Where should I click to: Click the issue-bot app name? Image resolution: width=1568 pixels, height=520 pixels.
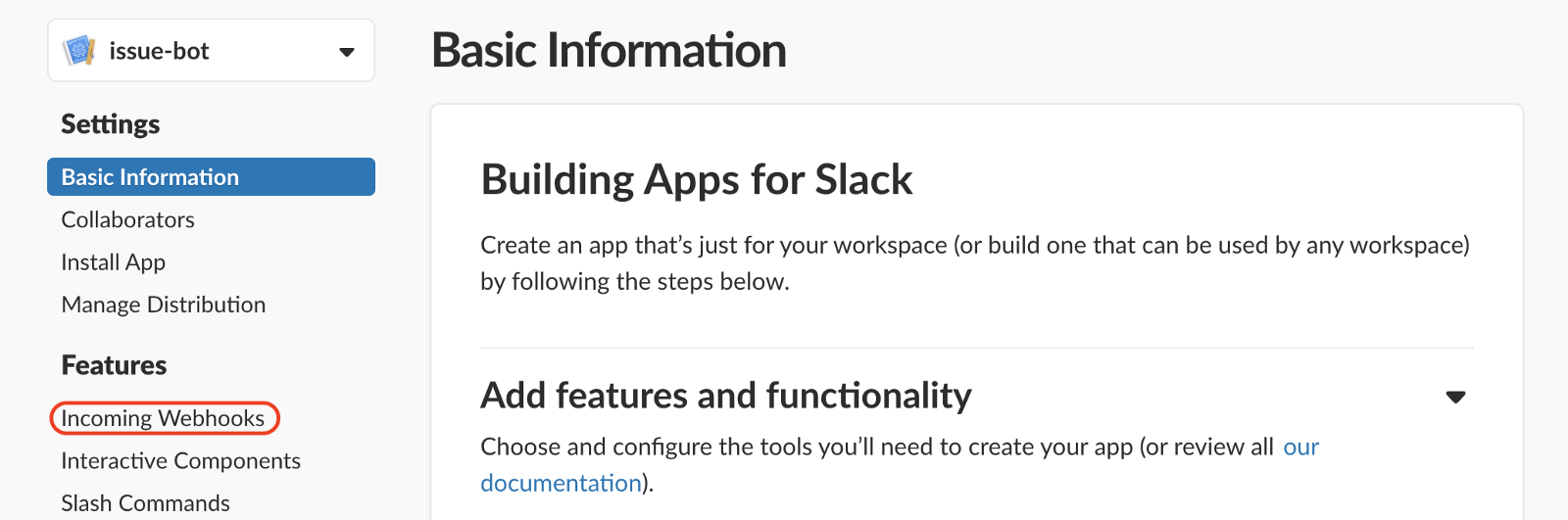tap(159, 51)
